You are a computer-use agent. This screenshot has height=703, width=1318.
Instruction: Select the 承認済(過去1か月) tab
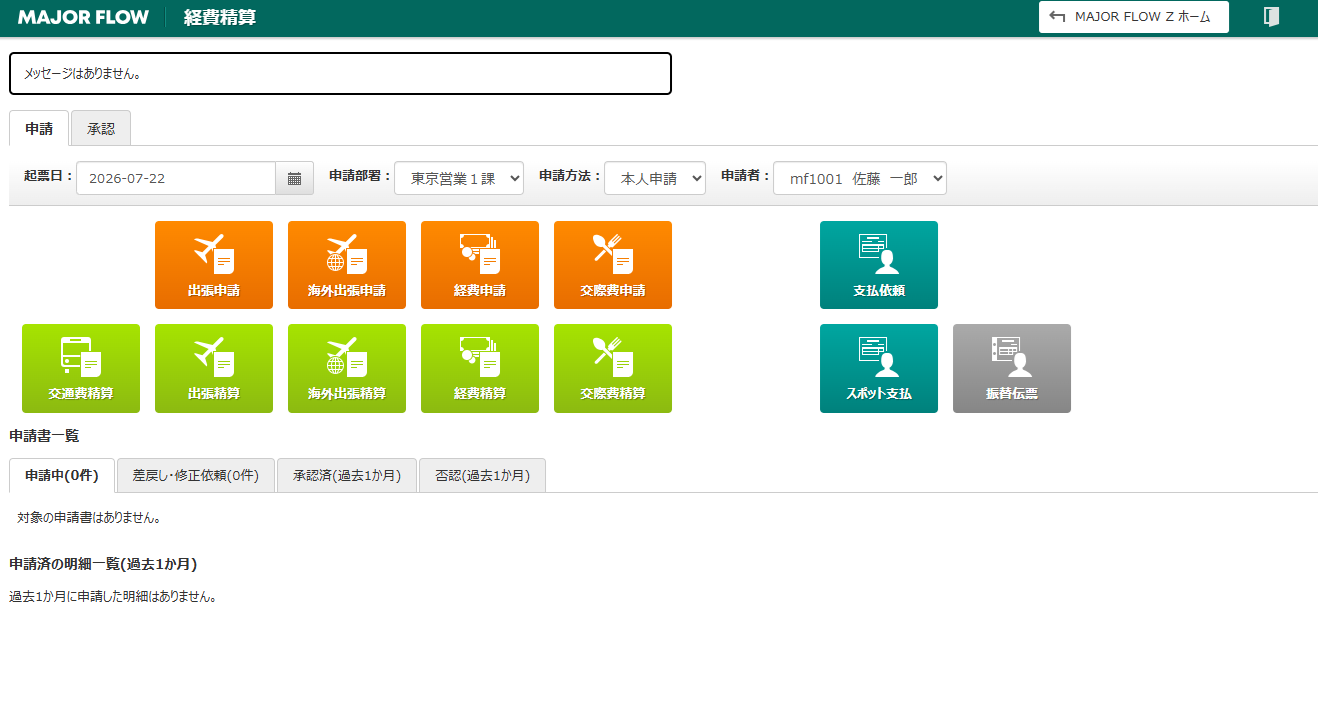[347, 475]
